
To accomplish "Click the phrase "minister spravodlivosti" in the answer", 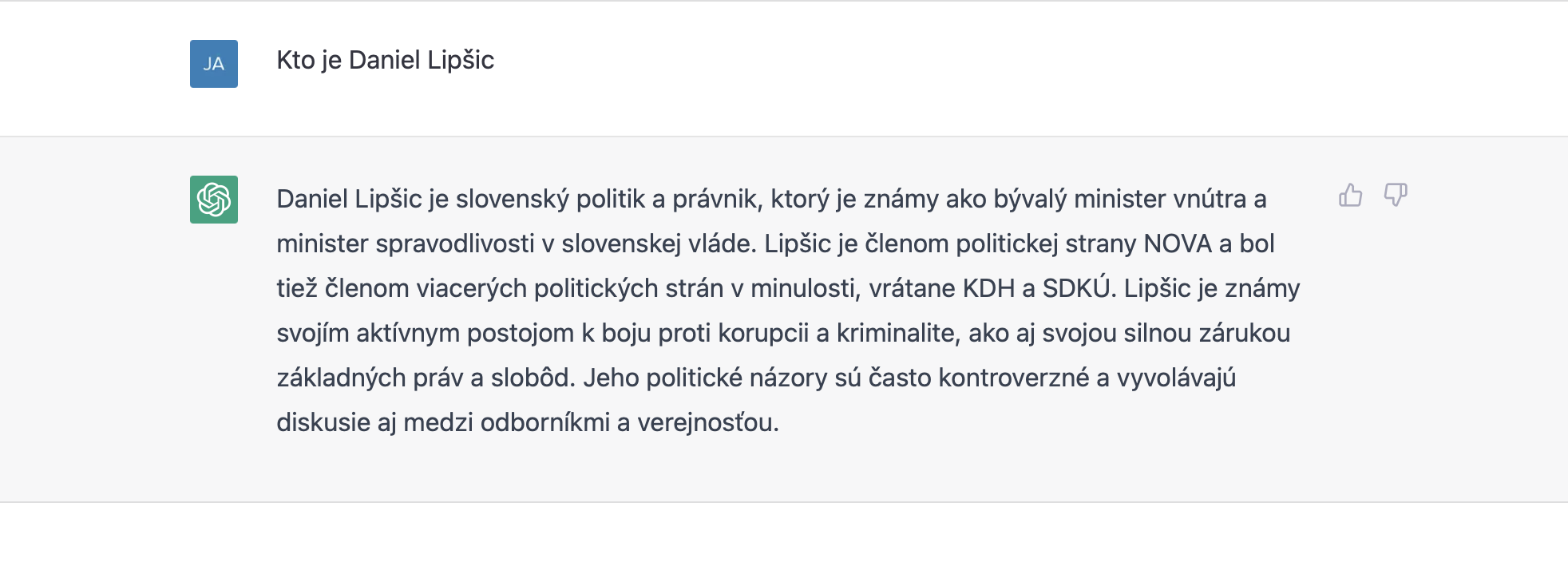I will (405, 243).
